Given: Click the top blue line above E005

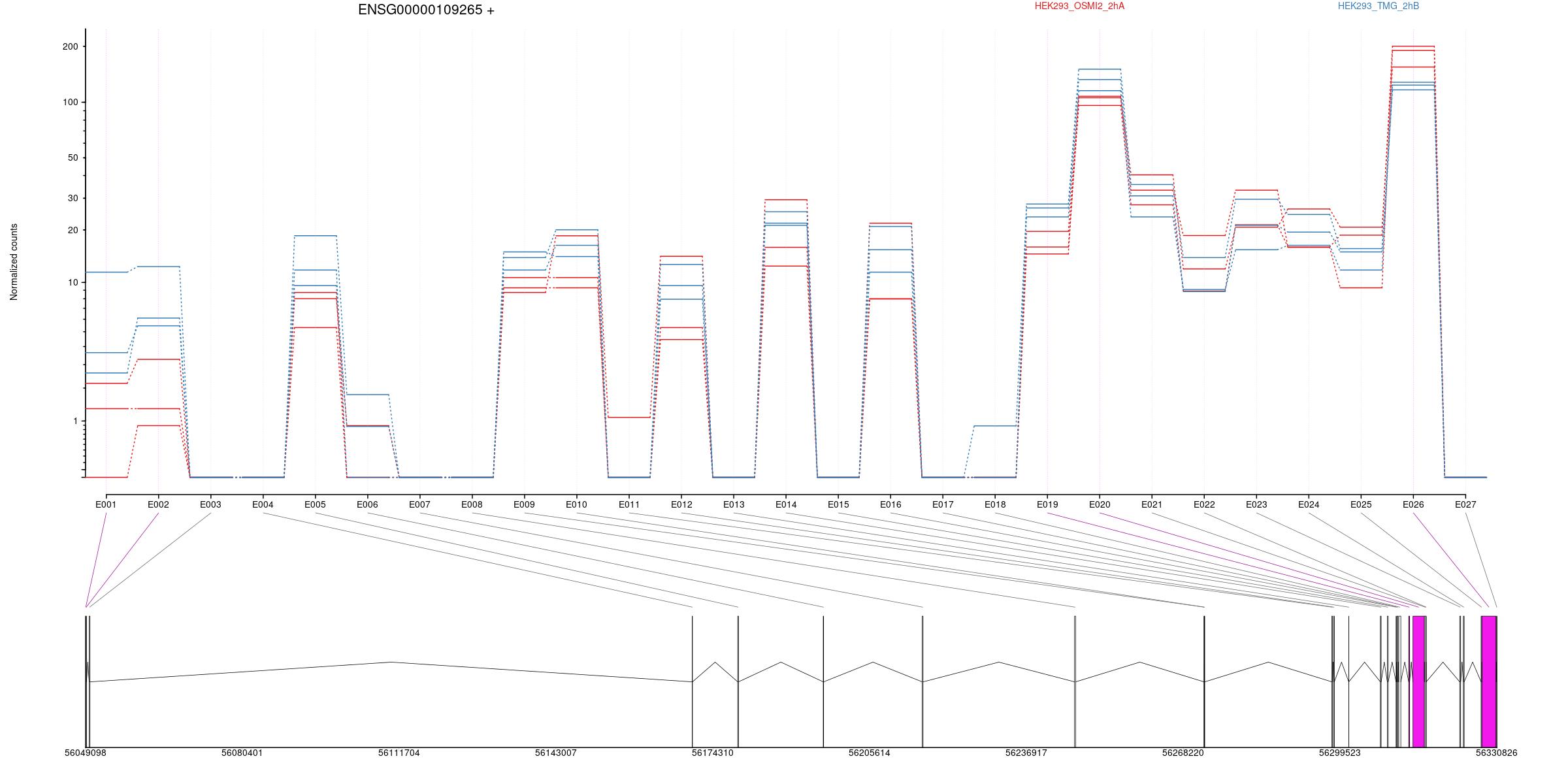Looking at the screenshot, I should [316, 236].
